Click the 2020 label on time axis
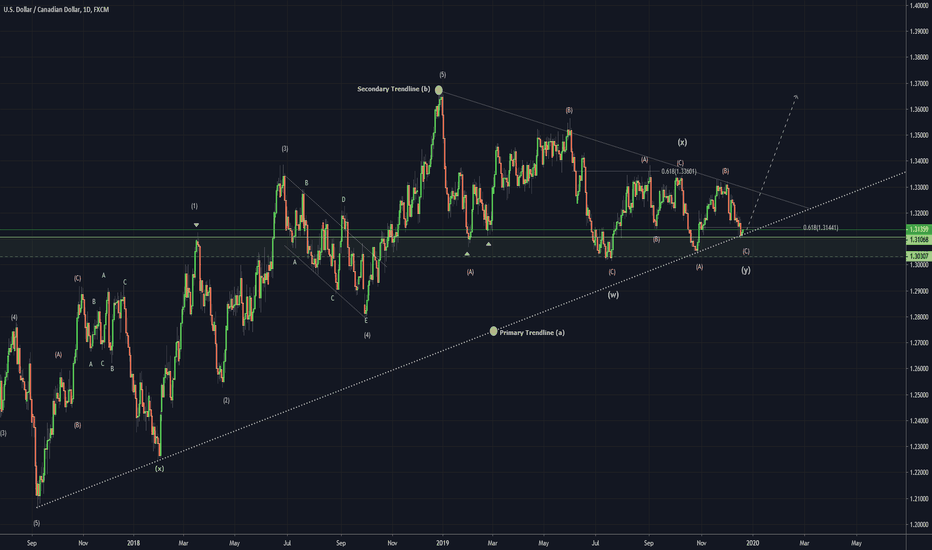The image size is (932, 550). click(x=752, y=543)
